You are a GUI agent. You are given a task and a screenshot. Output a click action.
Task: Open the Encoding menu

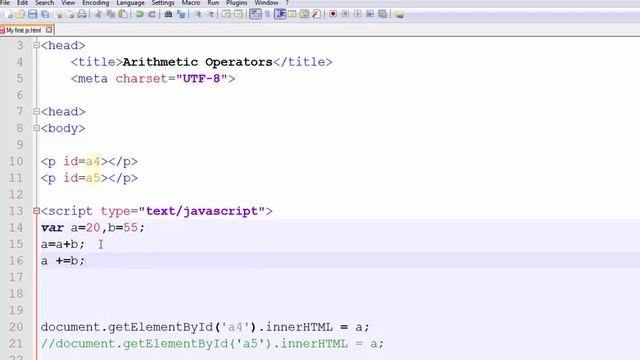coord(96,3)
